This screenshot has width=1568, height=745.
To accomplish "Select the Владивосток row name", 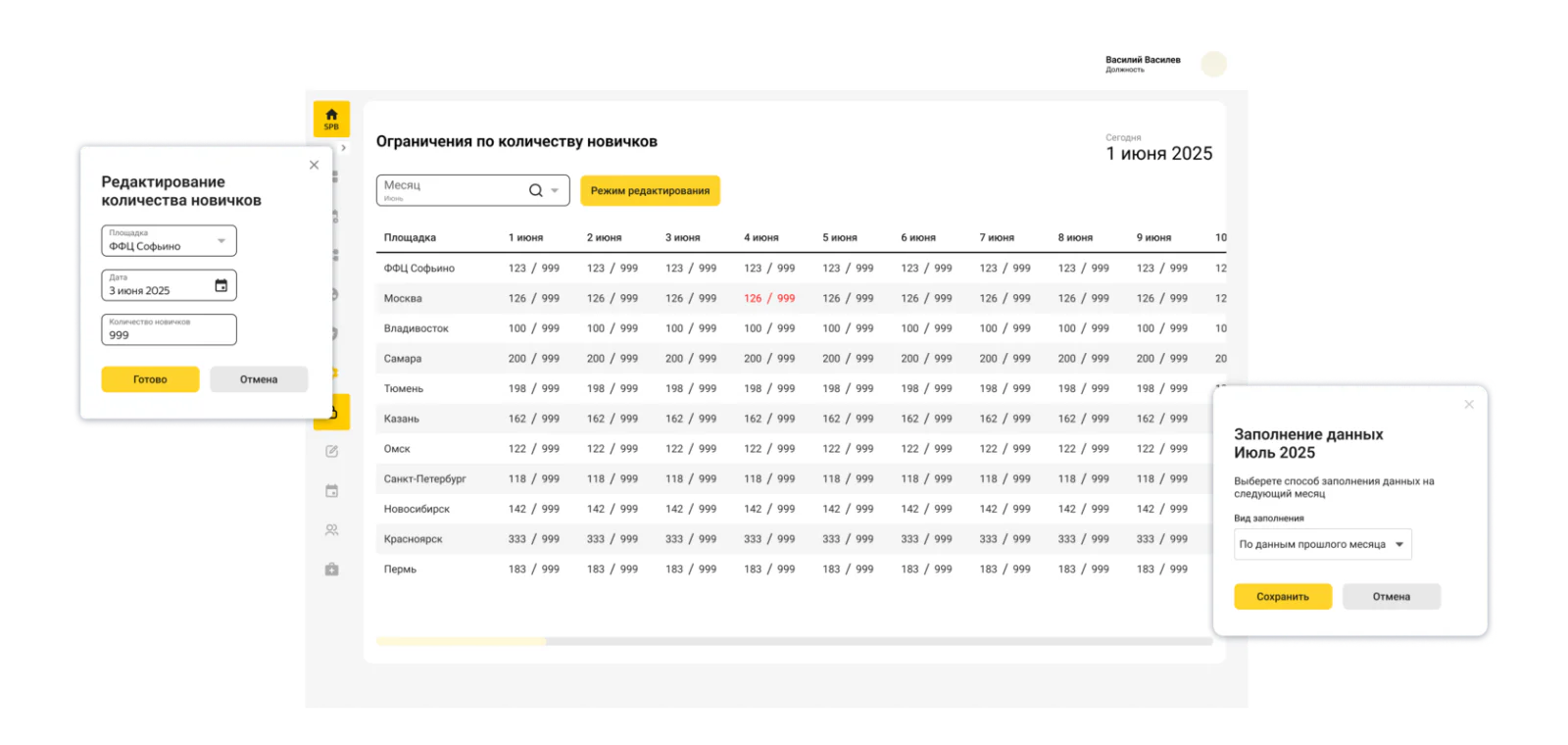I will 416,328.
